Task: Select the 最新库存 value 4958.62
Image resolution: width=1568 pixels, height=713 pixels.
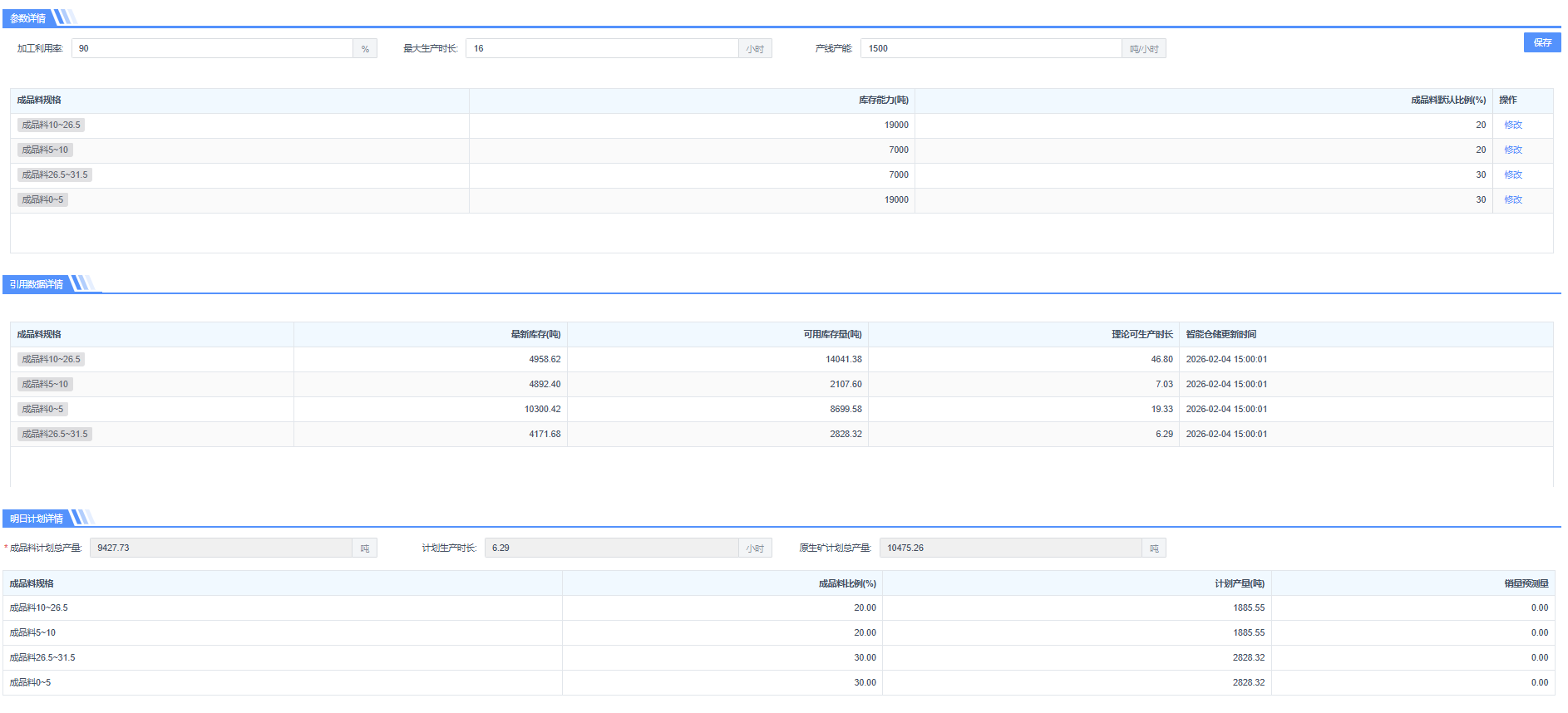Action: point(545,360)
